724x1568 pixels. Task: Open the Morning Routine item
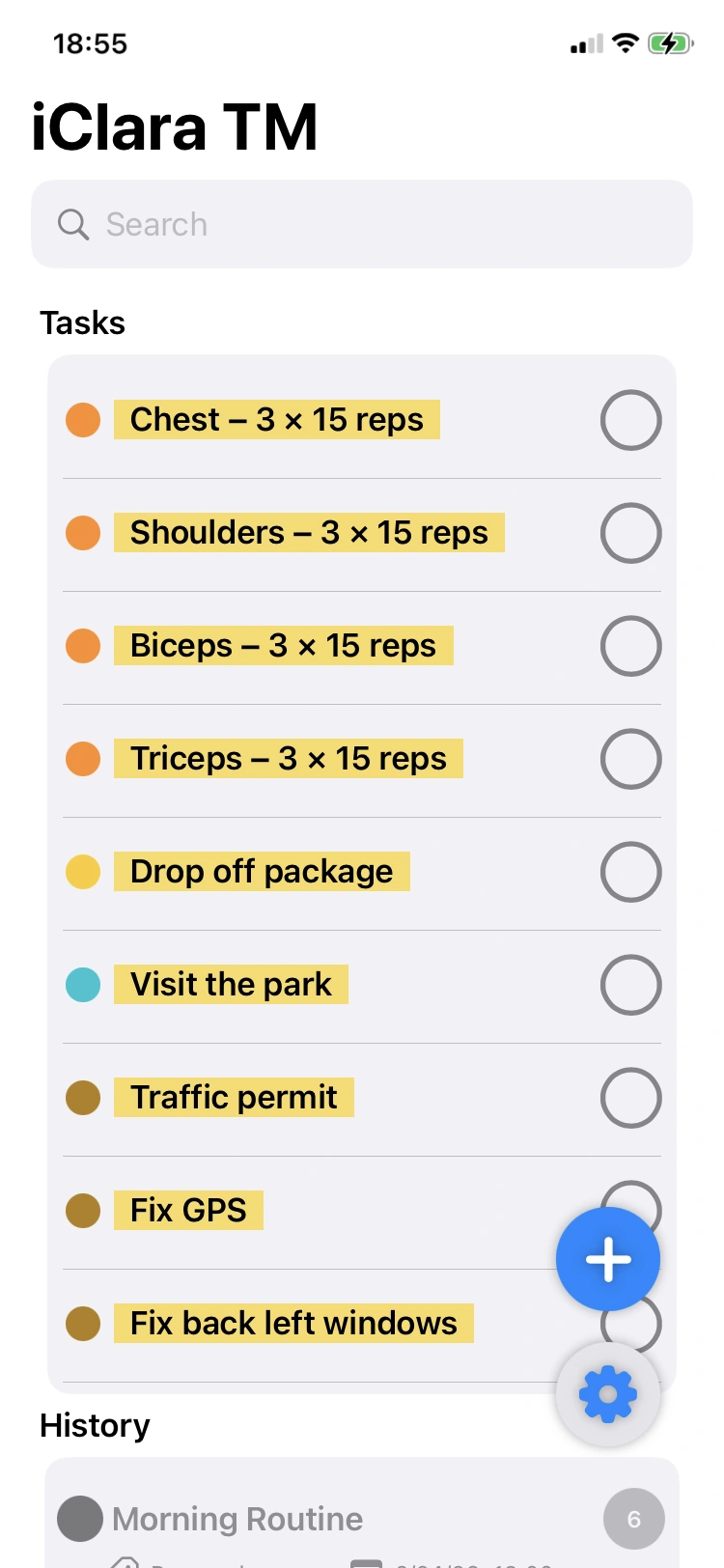[237, 1518]
